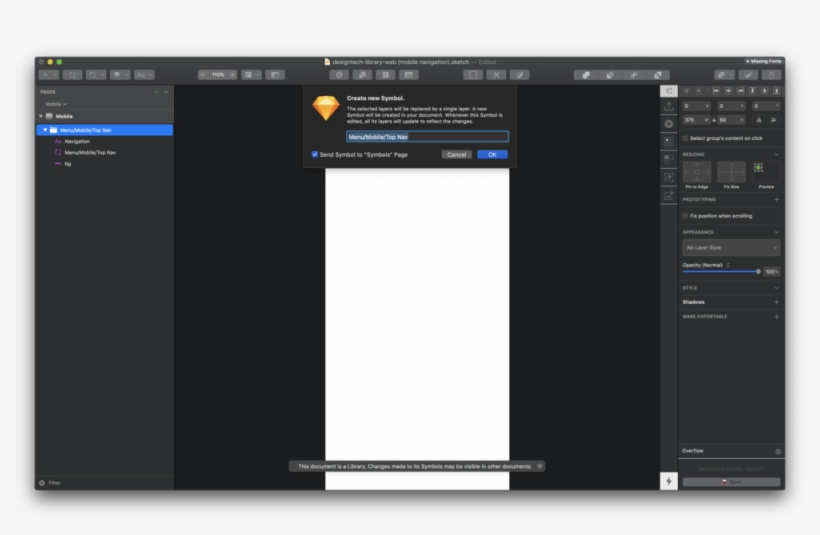This screenshot has width=820, height=535.
Task: Zoom in with the plus button
Action: (x=233, y=75)
